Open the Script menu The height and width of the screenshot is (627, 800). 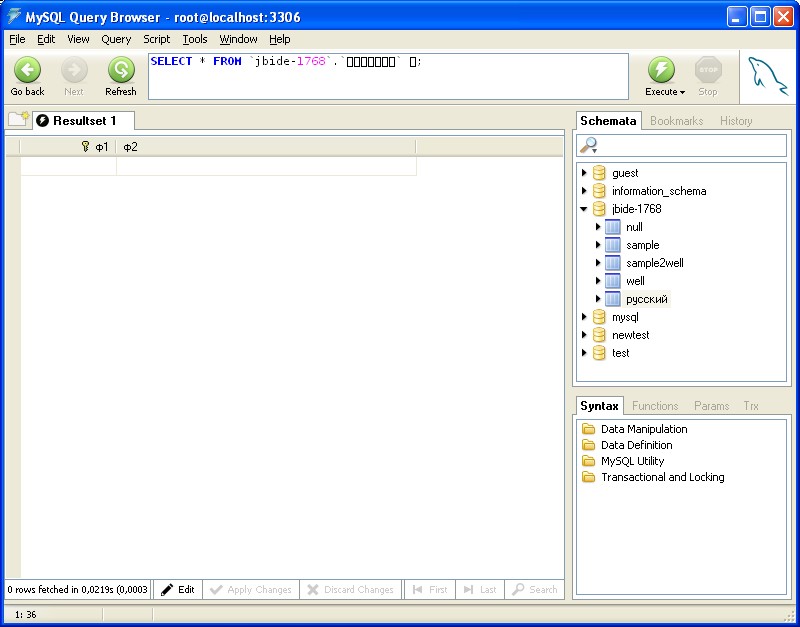point(156,39)
